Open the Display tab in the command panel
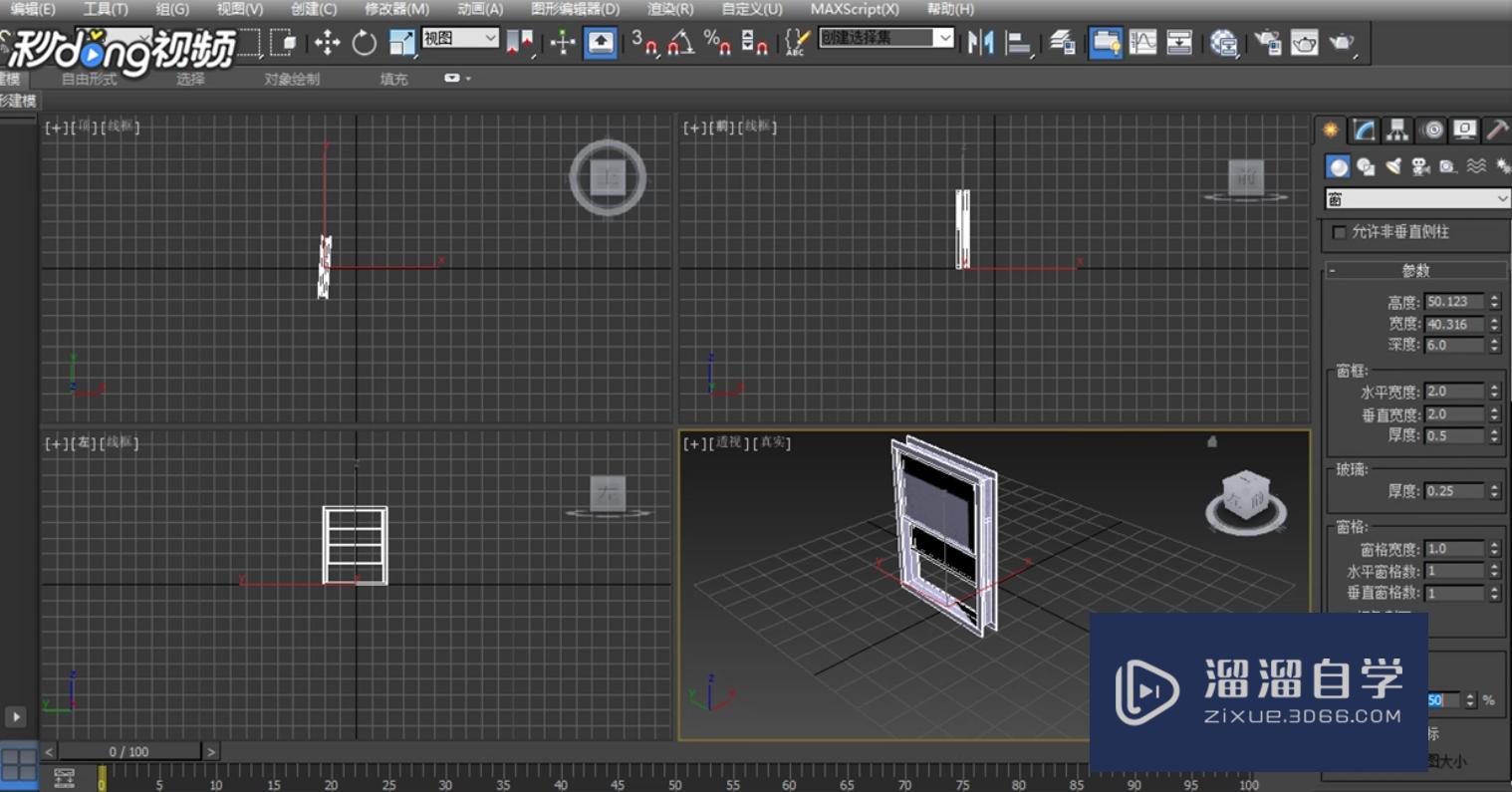 [1464, 130]
